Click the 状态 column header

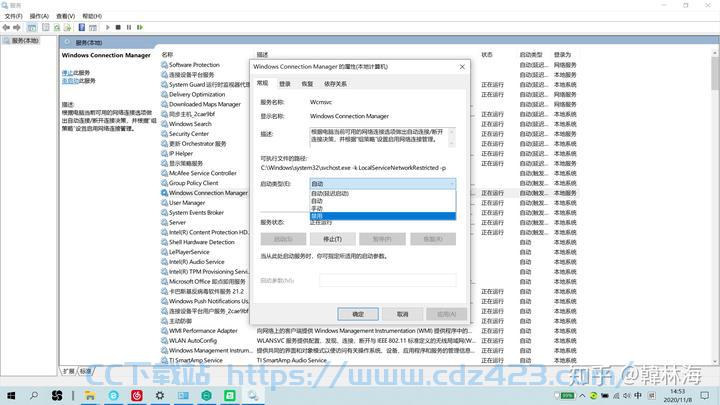(487, 55)
